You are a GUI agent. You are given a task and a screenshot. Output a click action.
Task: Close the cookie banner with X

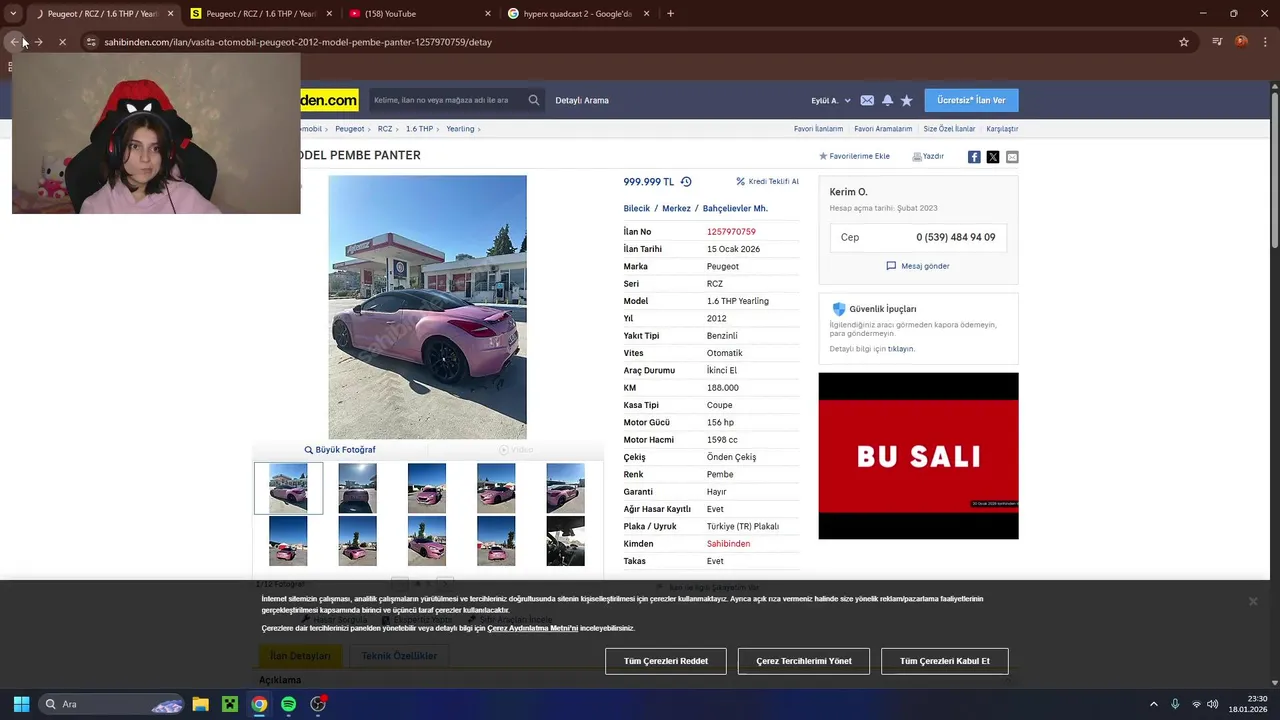click(x=1252, y=601)
